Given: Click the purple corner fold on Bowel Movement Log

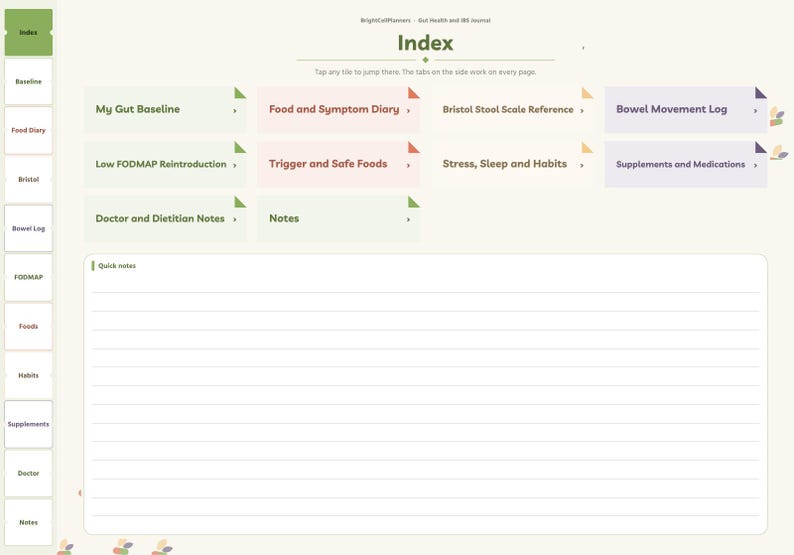Looking at the screenshot, I should pyautogui.click(x=761, y=93).
